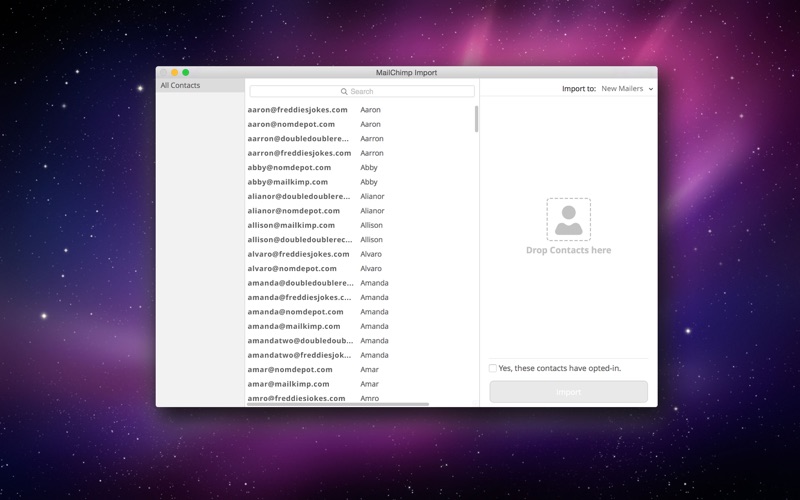The width and height of the screenshot is (800, 500).
Task: Click the vertical scrollbar of contacts list
Action: (476, 120)
